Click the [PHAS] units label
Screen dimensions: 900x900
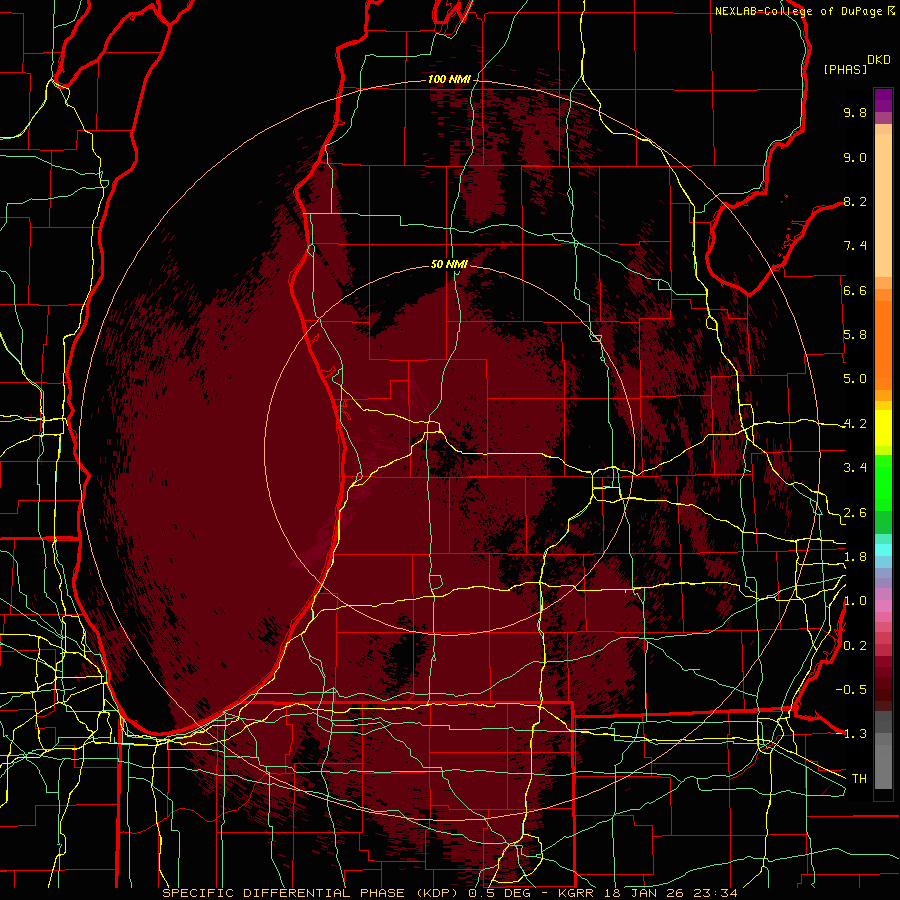(845, 70)
